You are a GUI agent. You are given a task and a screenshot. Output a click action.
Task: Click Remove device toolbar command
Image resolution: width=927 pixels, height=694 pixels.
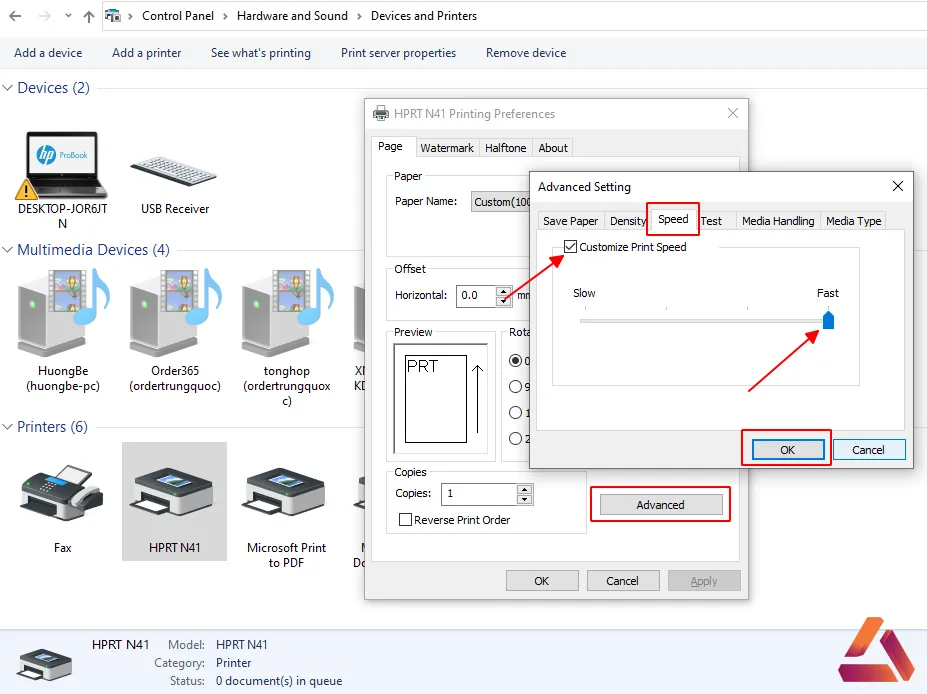click(526, 53)
